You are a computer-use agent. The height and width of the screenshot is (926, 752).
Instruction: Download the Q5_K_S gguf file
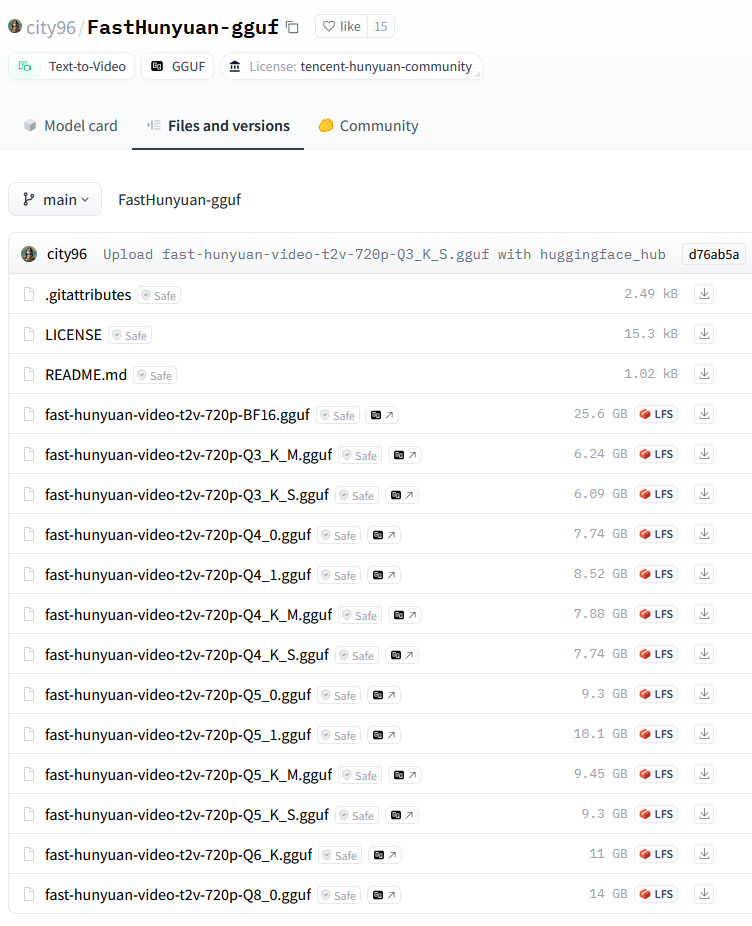pyautogui.click(x=704, y=814)
